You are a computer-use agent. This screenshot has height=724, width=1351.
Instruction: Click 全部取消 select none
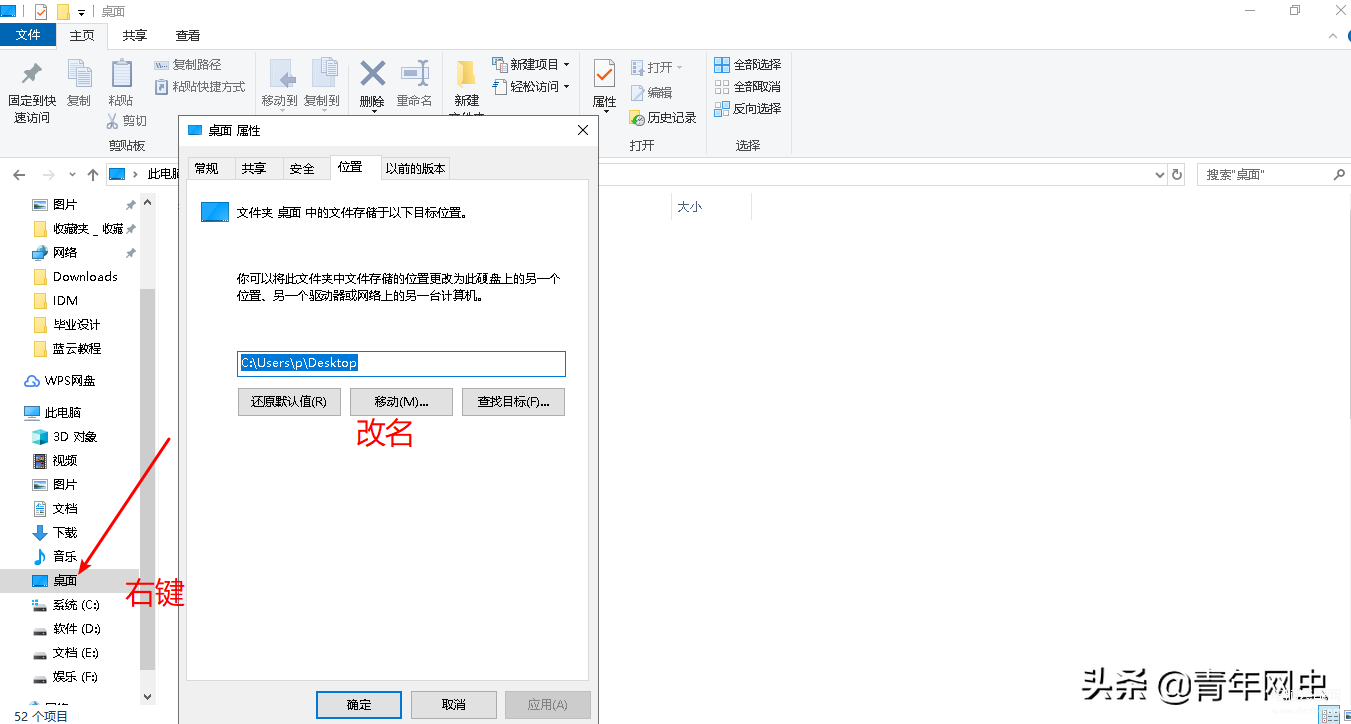[748, 87]
